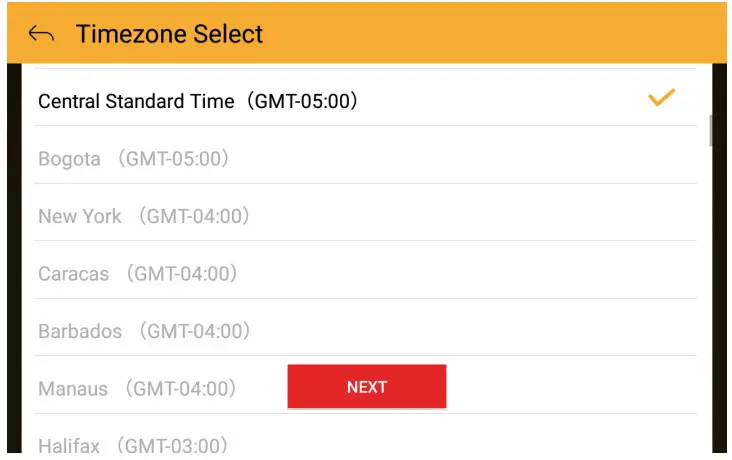
Task: Click the Timezone Select header title
Action: 169,34
